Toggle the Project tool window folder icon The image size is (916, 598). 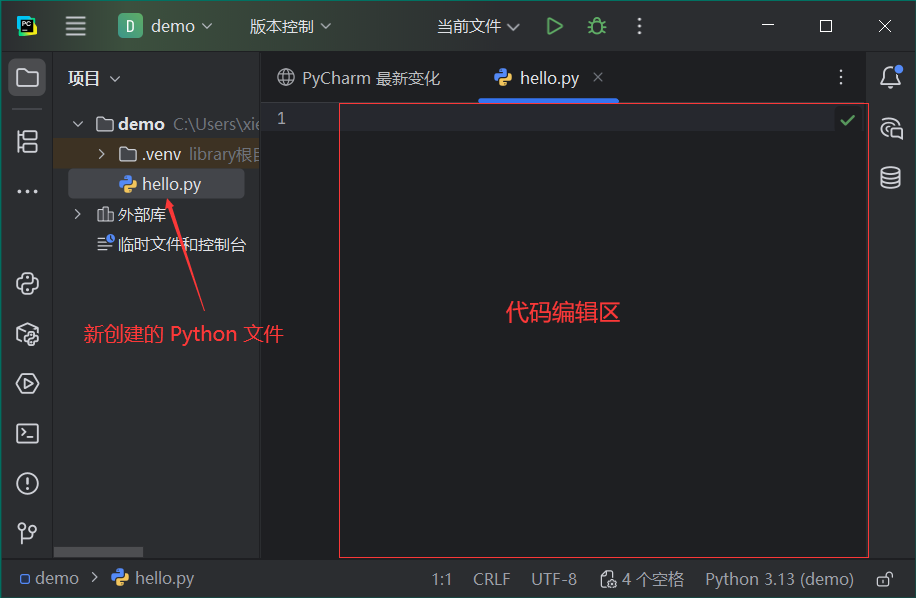pyautogui.click(x=27, y=77)
